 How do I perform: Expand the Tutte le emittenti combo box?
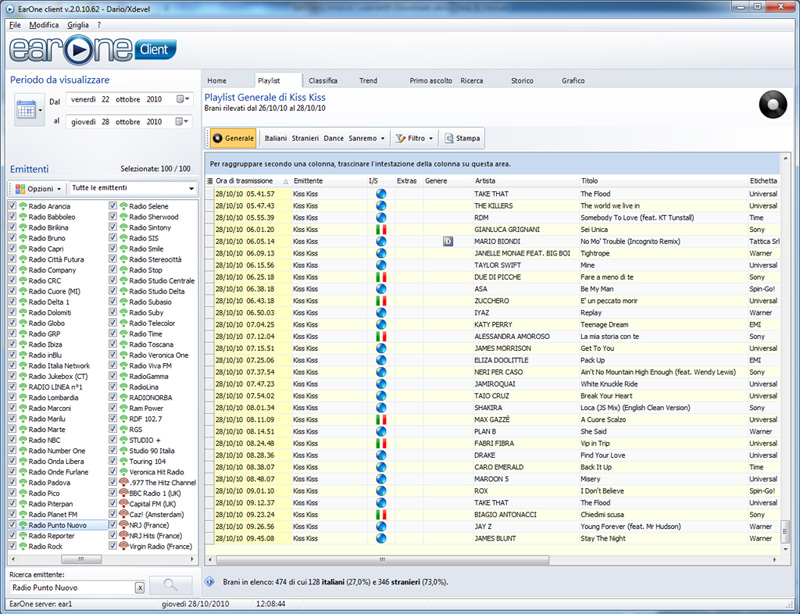pyautogui.click(x=191, y=189)
